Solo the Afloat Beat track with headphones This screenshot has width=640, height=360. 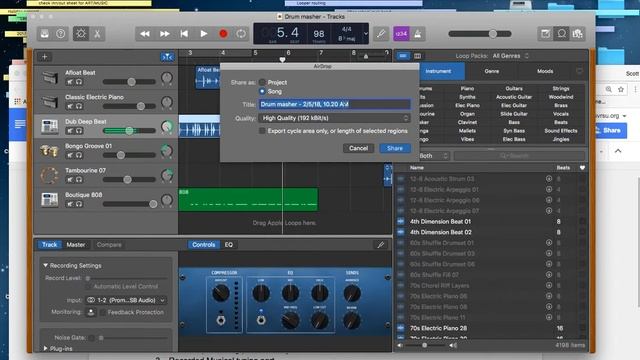[x=79, y=82]
